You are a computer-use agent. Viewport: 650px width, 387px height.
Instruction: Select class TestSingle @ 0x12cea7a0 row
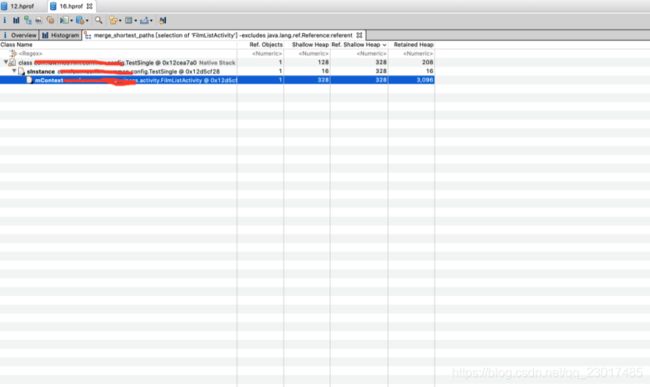[217, 62]
